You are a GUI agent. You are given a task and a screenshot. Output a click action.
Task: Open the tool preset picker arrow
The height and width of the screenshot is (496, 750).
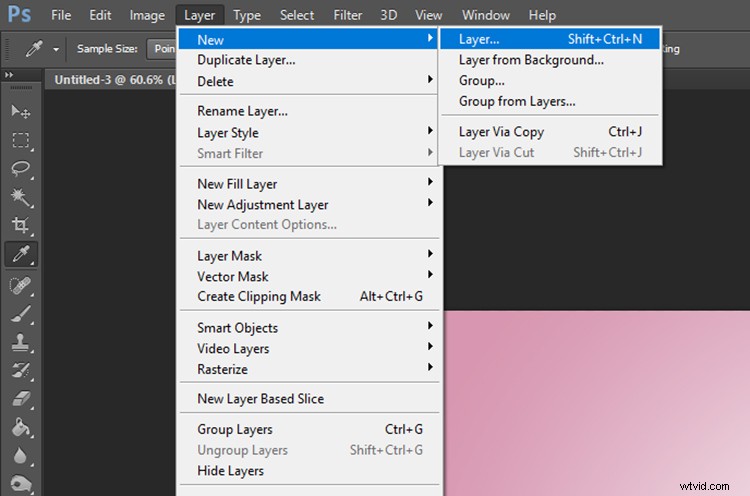pos(56,49)
